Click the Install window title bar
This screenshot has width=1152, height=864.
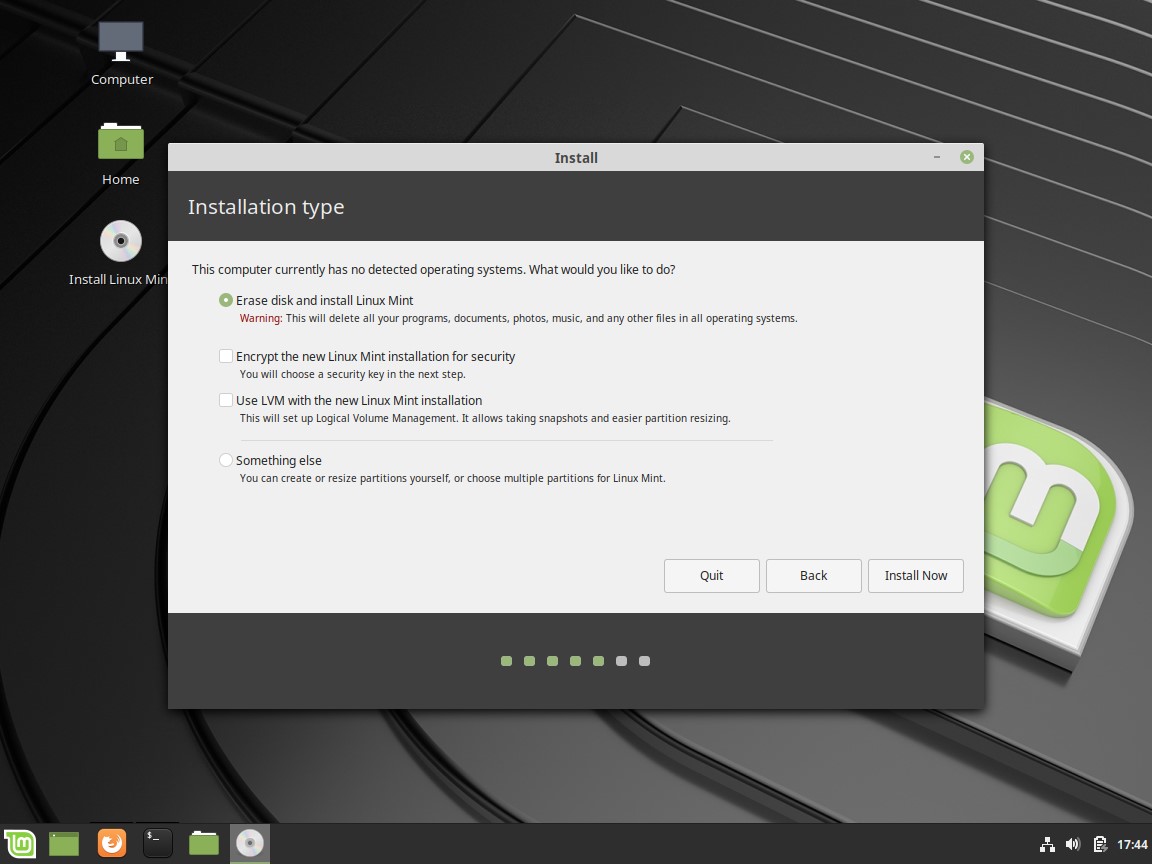pos(576,157)
